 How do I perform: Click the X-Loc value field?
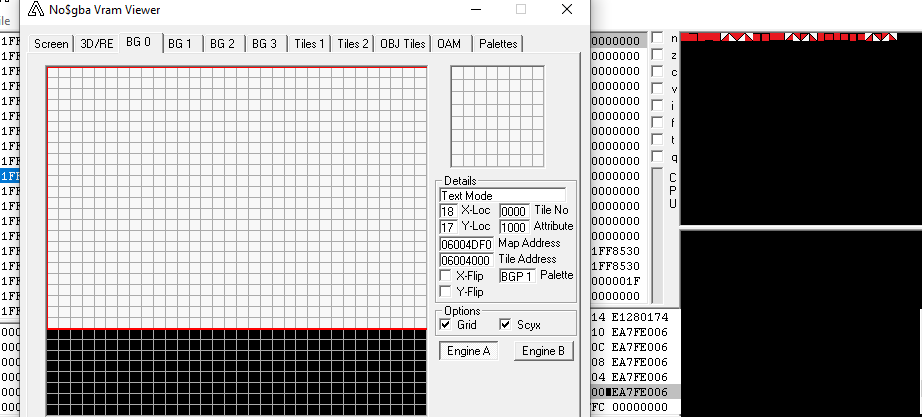click(448, 211)
